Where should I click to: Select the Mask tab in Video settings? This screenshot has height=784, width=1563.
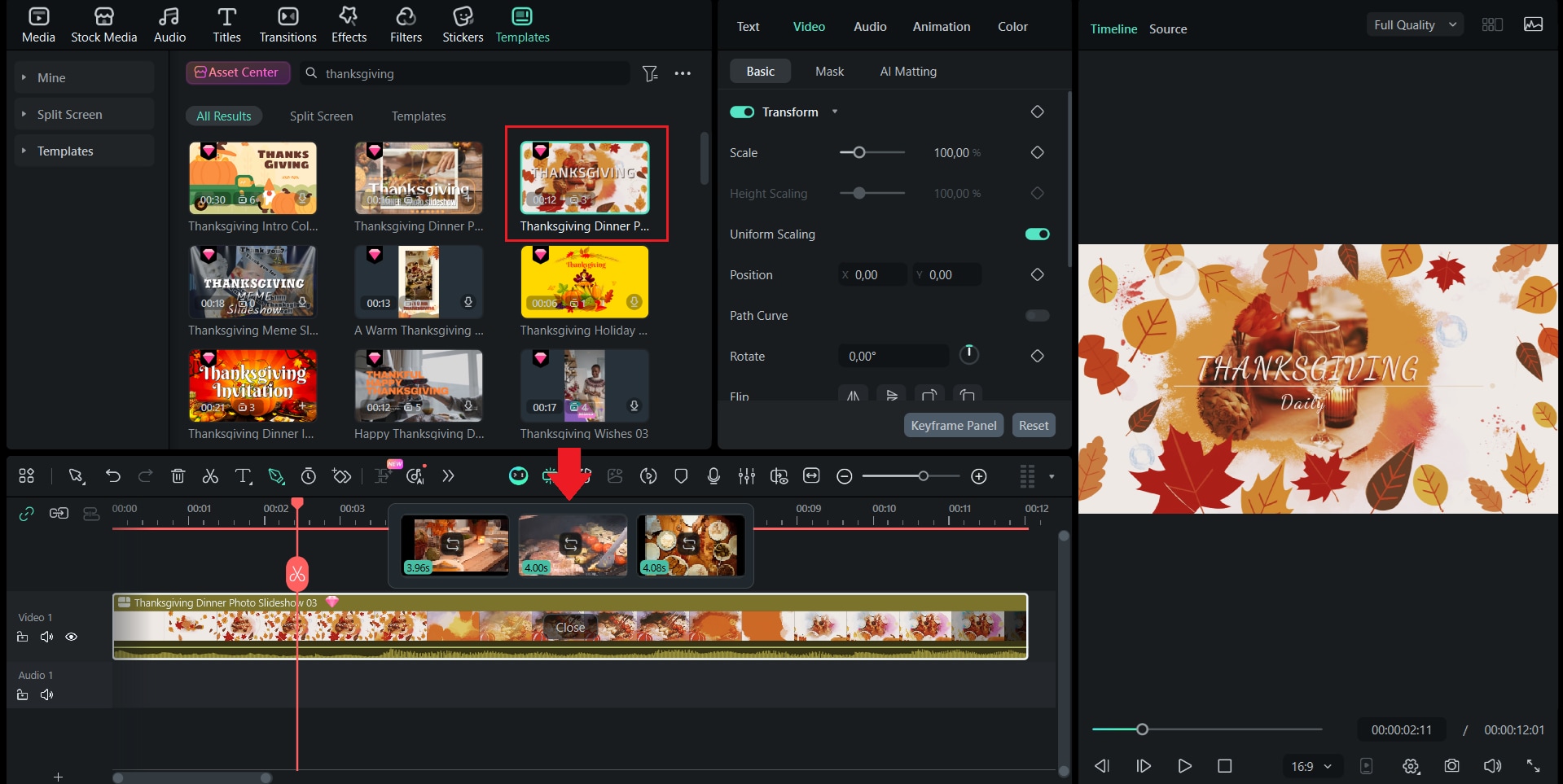coord(828,71)
